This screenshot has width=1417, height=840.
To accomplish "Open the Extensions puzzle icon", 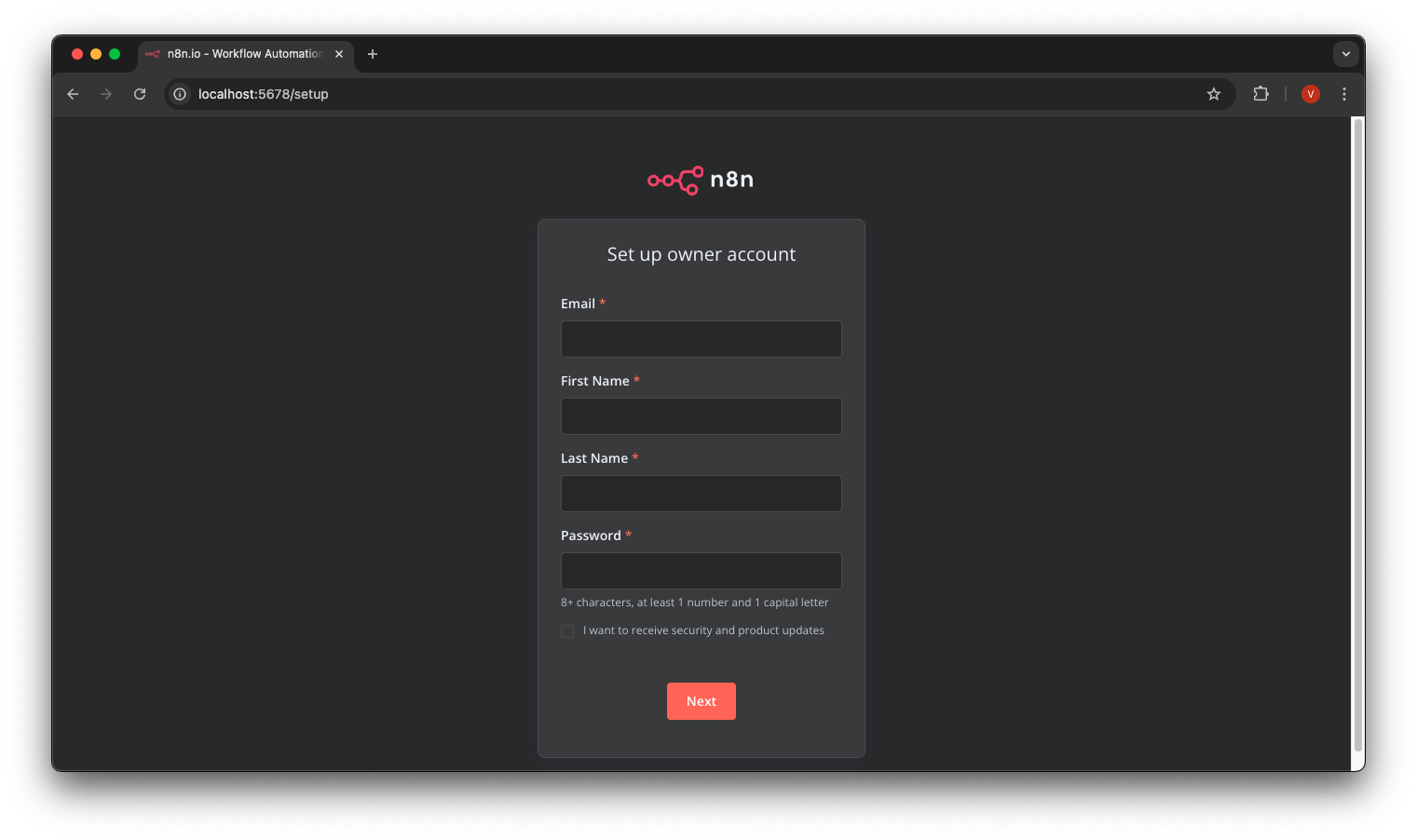I will click(x=1261, y=94).
